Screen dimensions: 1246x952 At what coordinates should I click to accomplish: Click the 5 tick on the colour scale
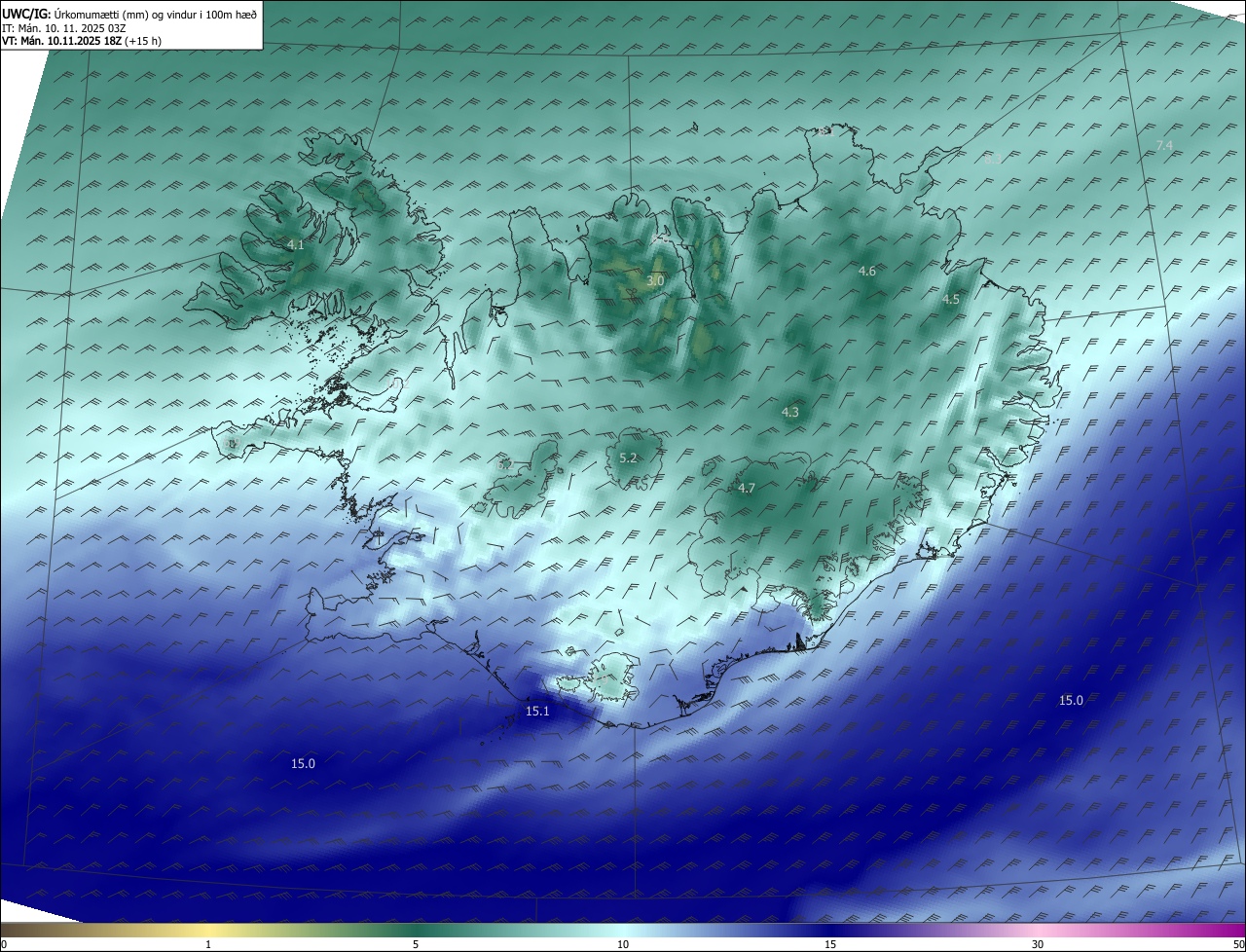coord(416,944)
